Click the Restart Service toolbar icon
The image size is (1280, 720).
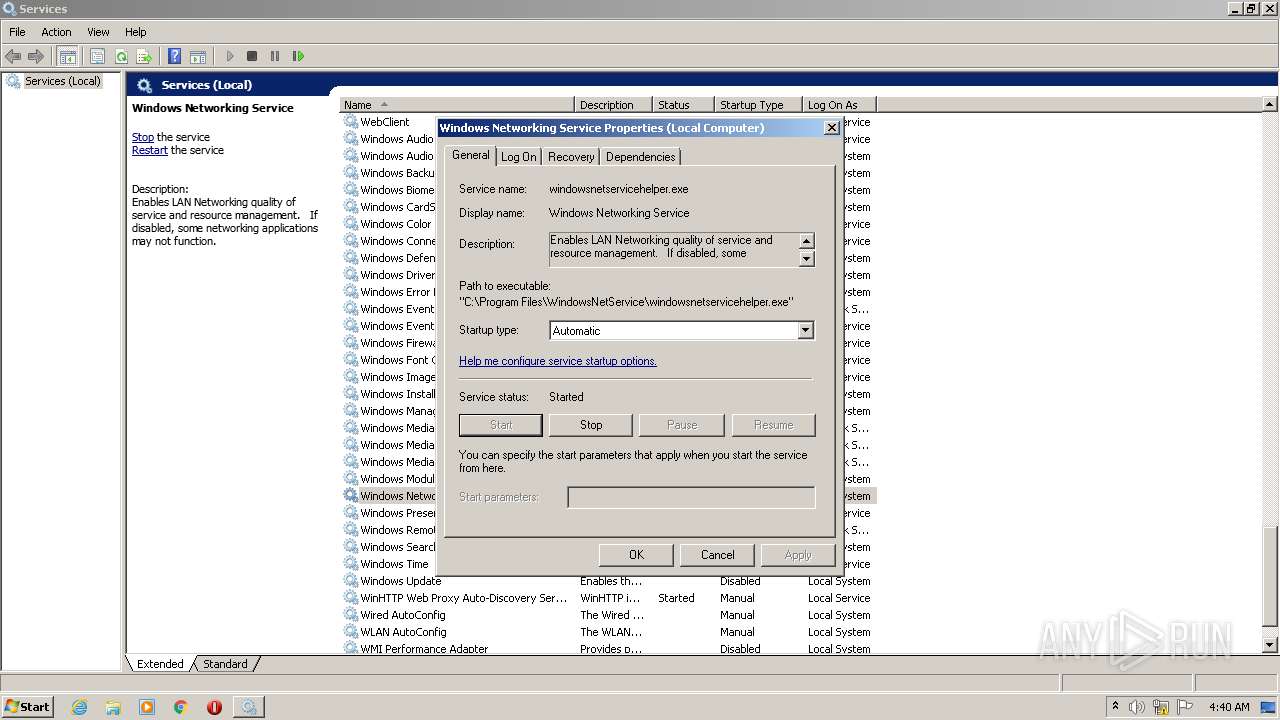click(298, 56)
